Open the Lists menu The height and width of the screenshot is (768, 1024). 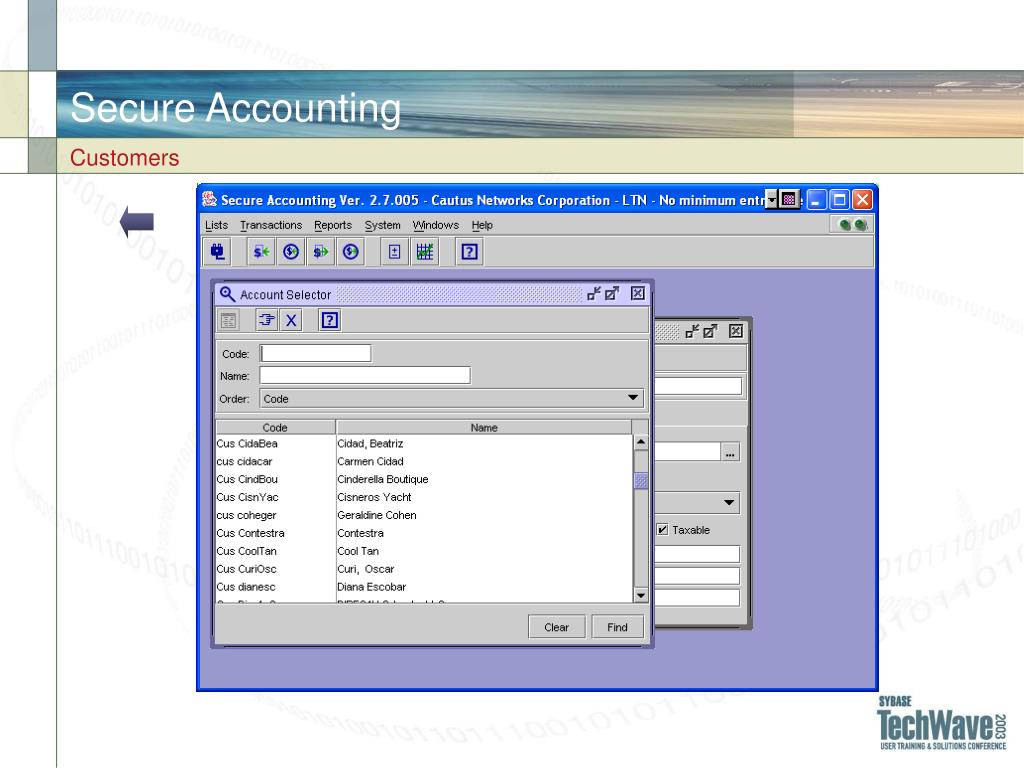coord(216,225)
